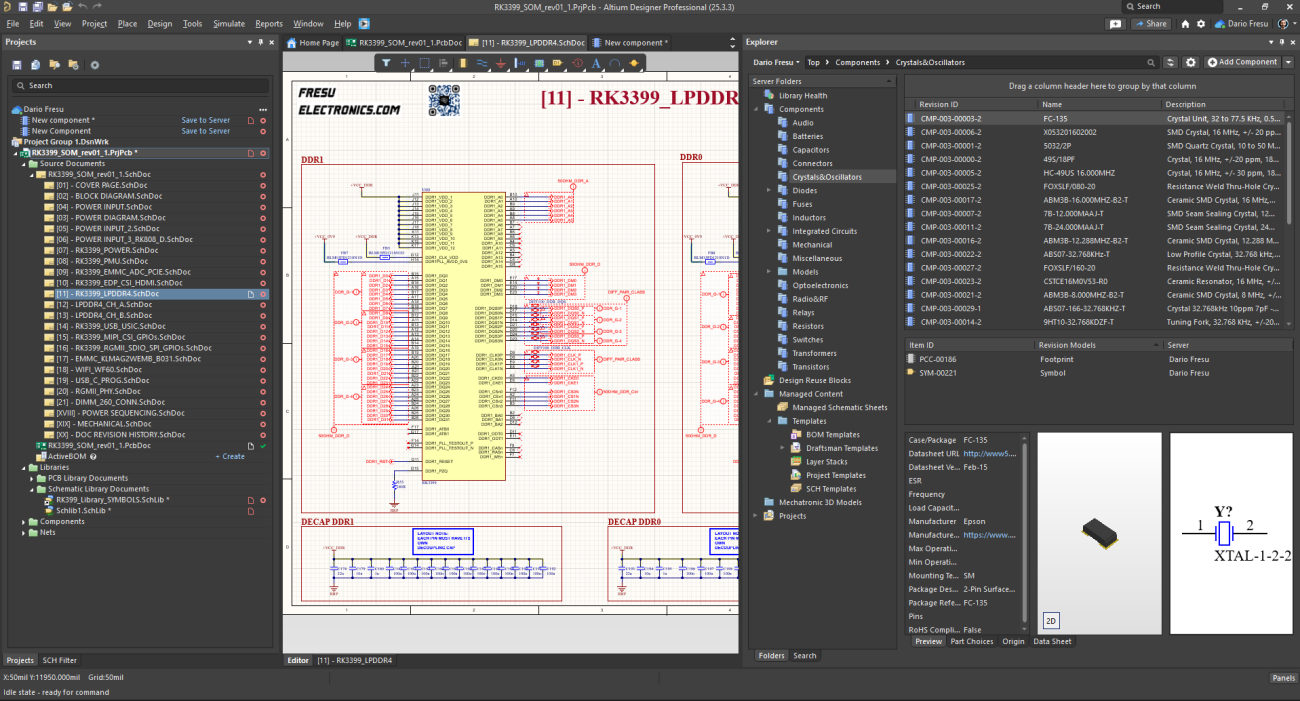This screenshot has width=1300, height=701.
Task: Click the align objects tool icon
Action: 443,63
